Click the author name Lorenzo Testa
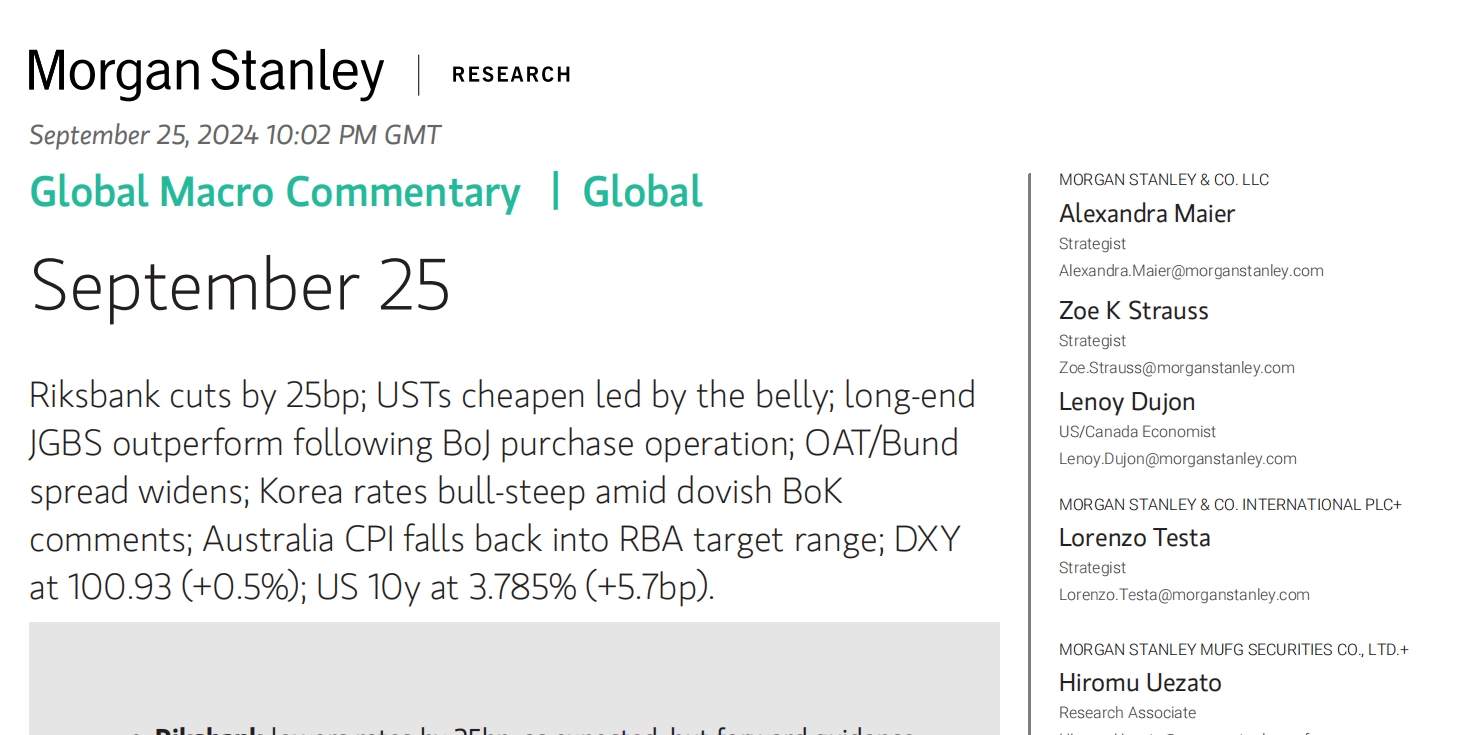Viewport: 1475px width, 735px height. tap(1135, 538)
